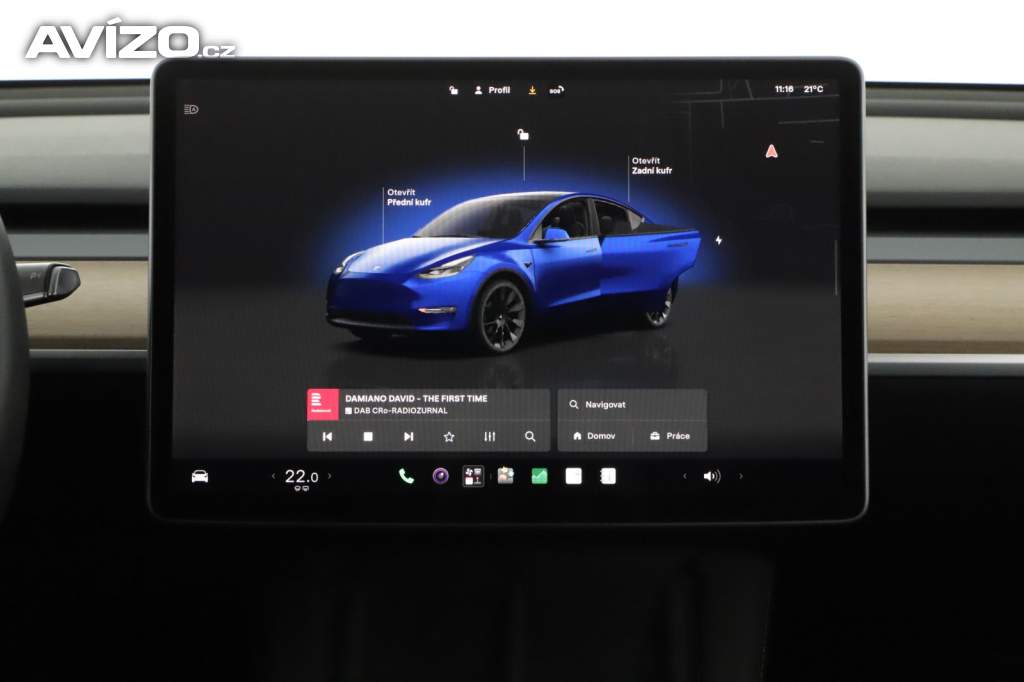Open climate settings via 22.0 temperature
The image size is (1024, 682).
coord(301,477)
